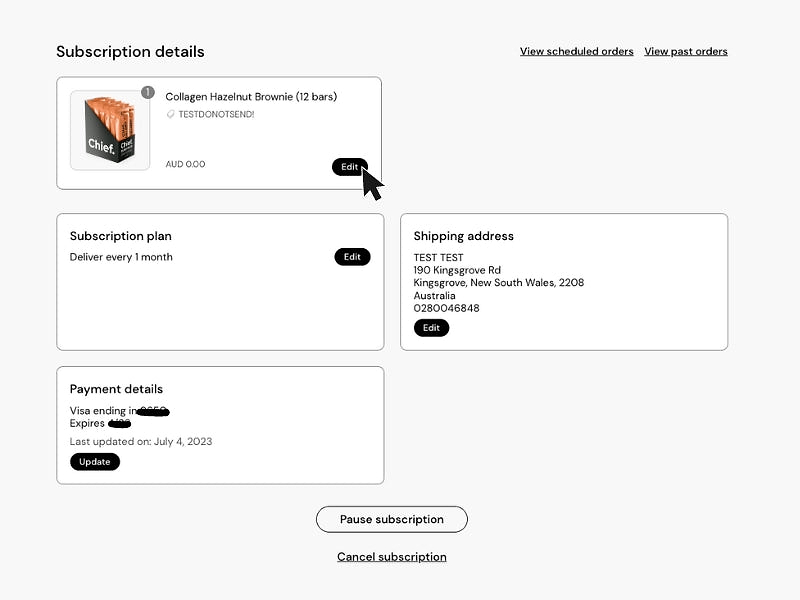Click the Chief bars product thumbnail

coord(110,131)
